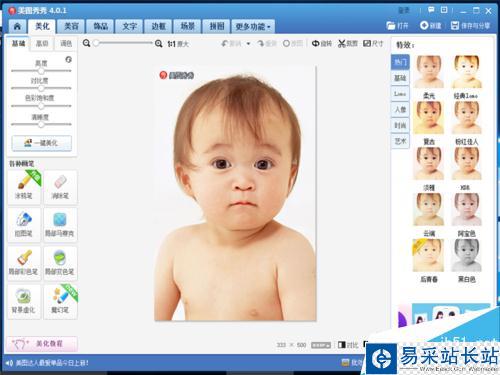Open the undo history dropdown arrow

pos(248,44)
